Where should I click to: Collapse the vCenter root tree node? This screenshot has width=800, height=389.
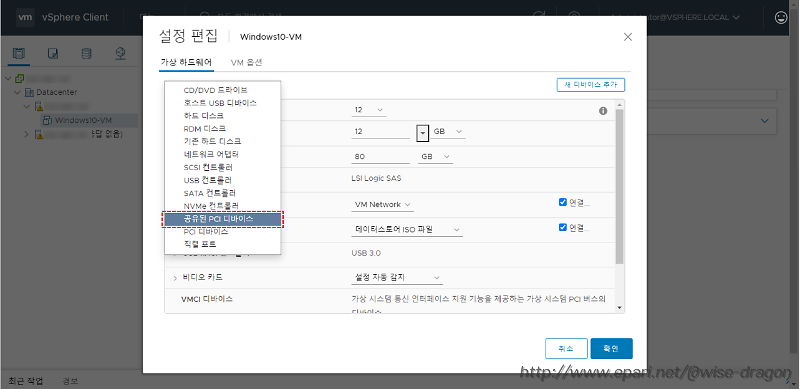[7, 79]
